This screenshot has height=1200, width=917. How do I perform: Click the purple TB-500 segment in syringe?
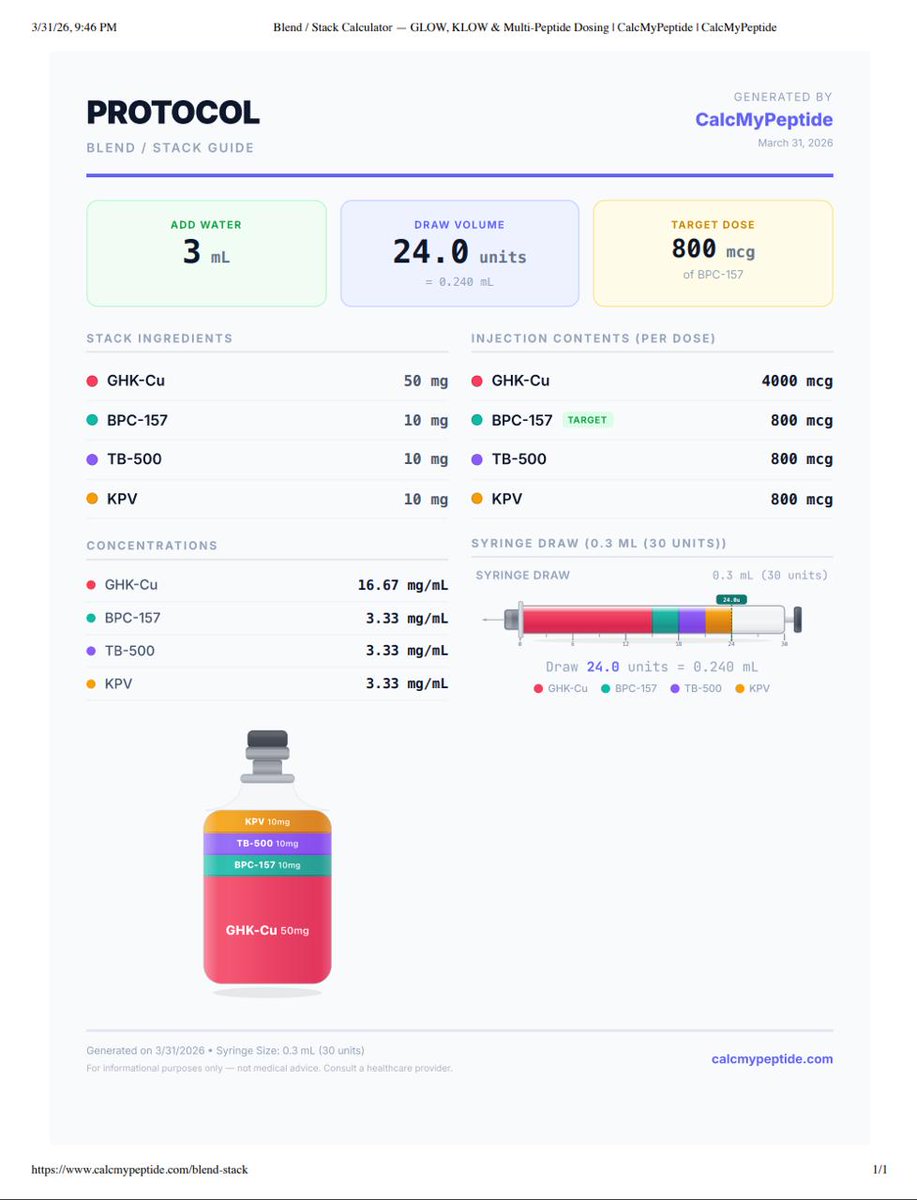[x=692, y=620]
